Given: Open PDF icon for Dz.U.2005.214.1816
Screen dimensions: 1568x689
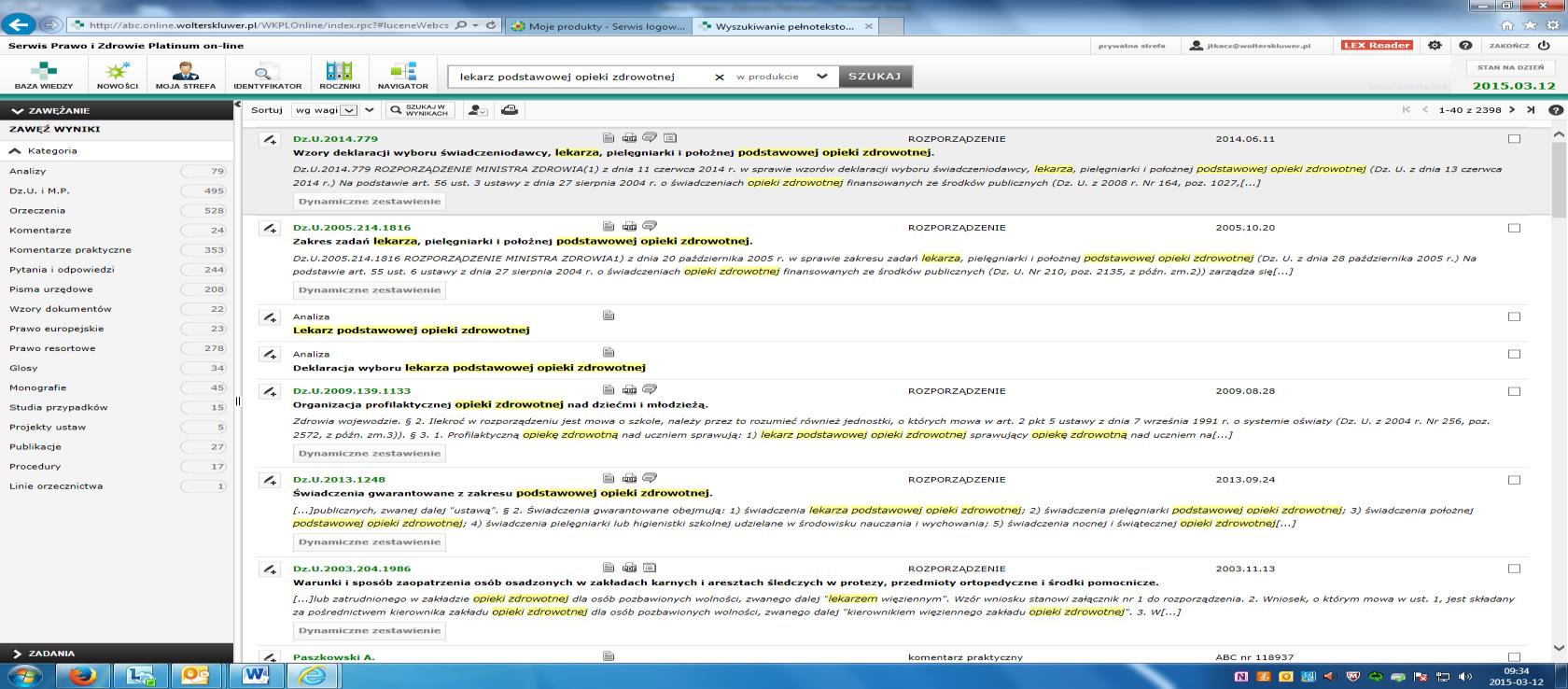Looking at the screenshot, I should pos(629,227).
